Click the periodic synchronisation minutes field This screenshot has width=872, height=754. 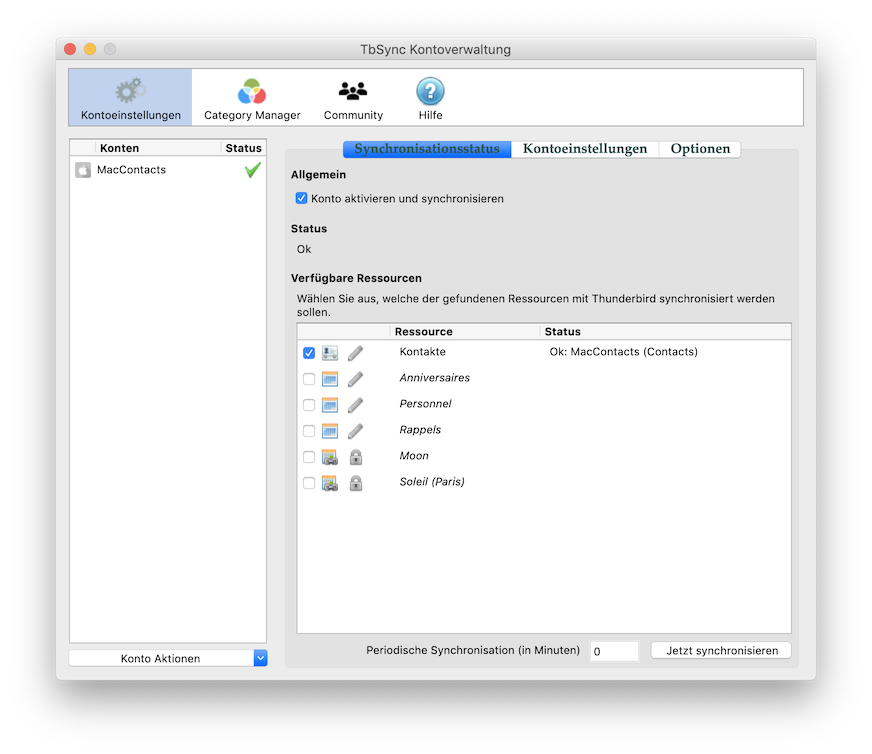(614, 651)
